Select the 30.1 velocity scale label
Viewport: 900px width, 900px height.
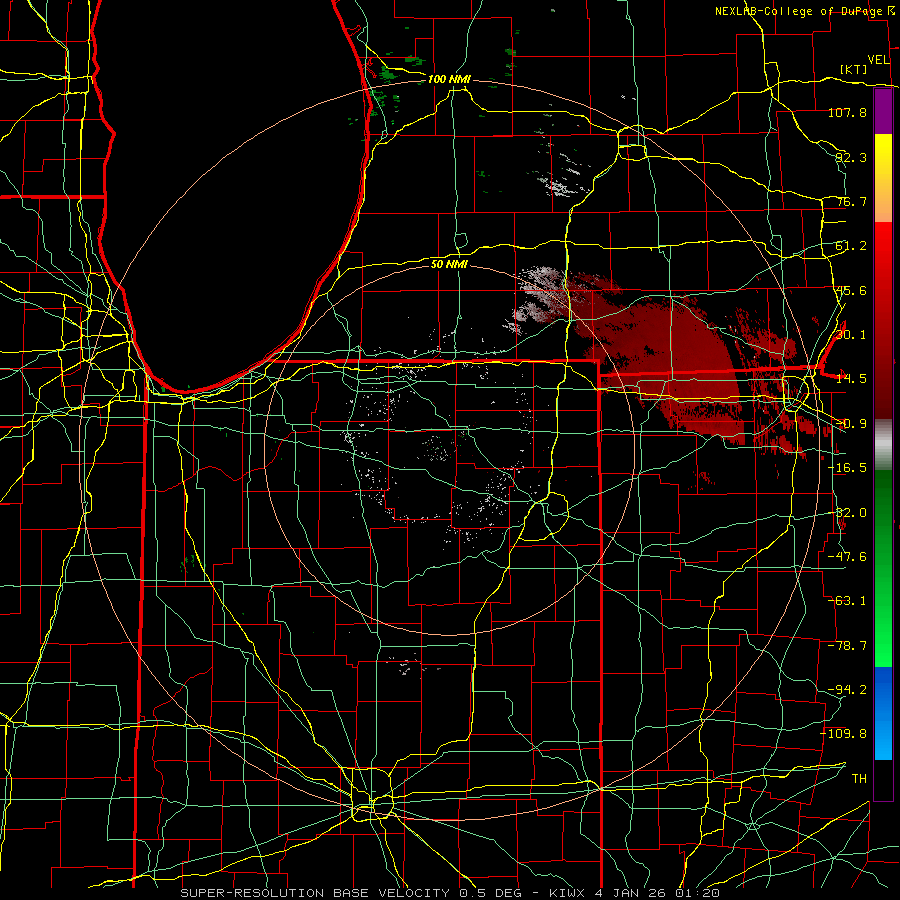[851, 335]
